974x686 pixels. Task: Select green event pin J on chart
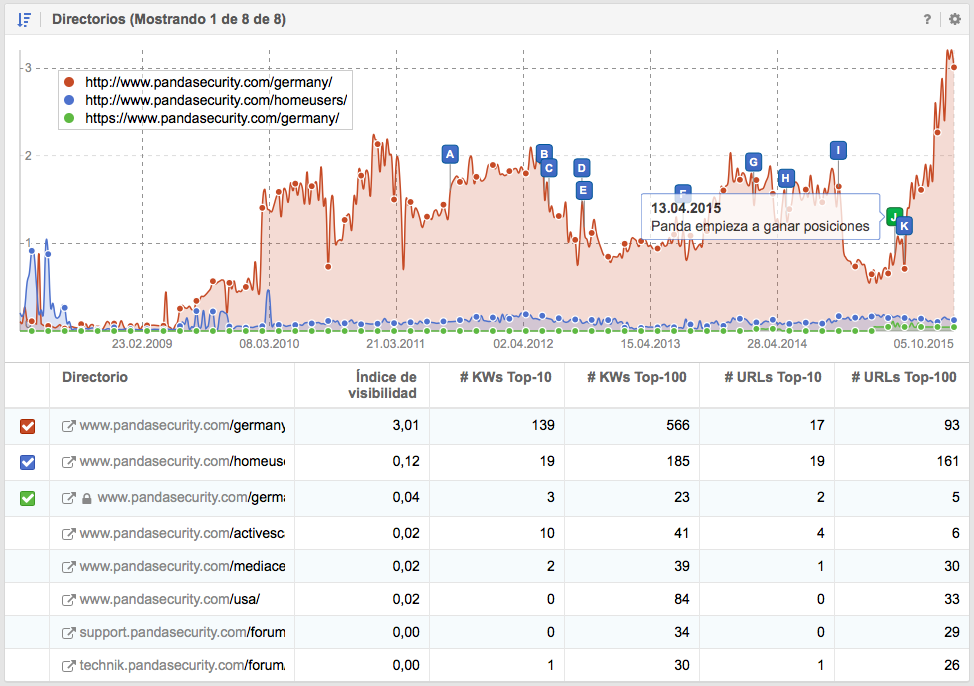[x=894, y=215]
